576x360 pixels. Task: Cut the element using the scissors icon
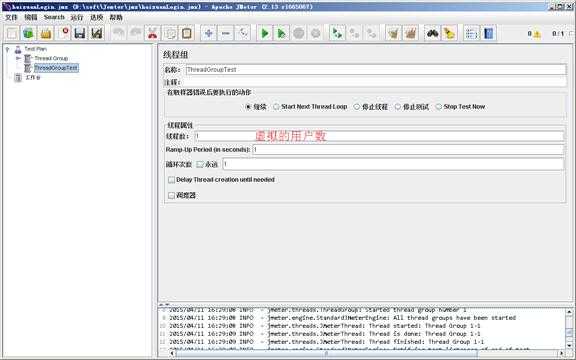[153, 33]
